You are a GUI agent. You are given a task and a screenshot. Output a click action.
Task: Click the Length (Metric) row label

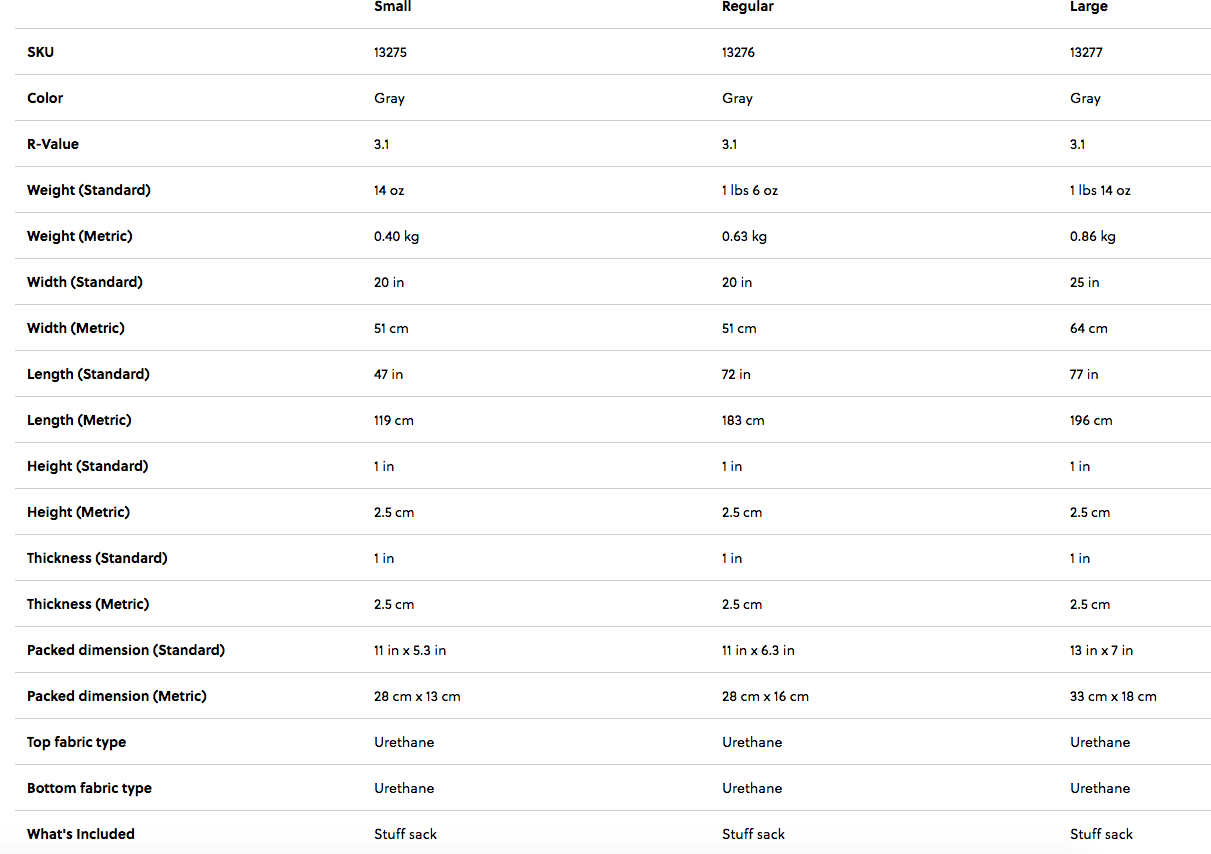pos(79,420)
